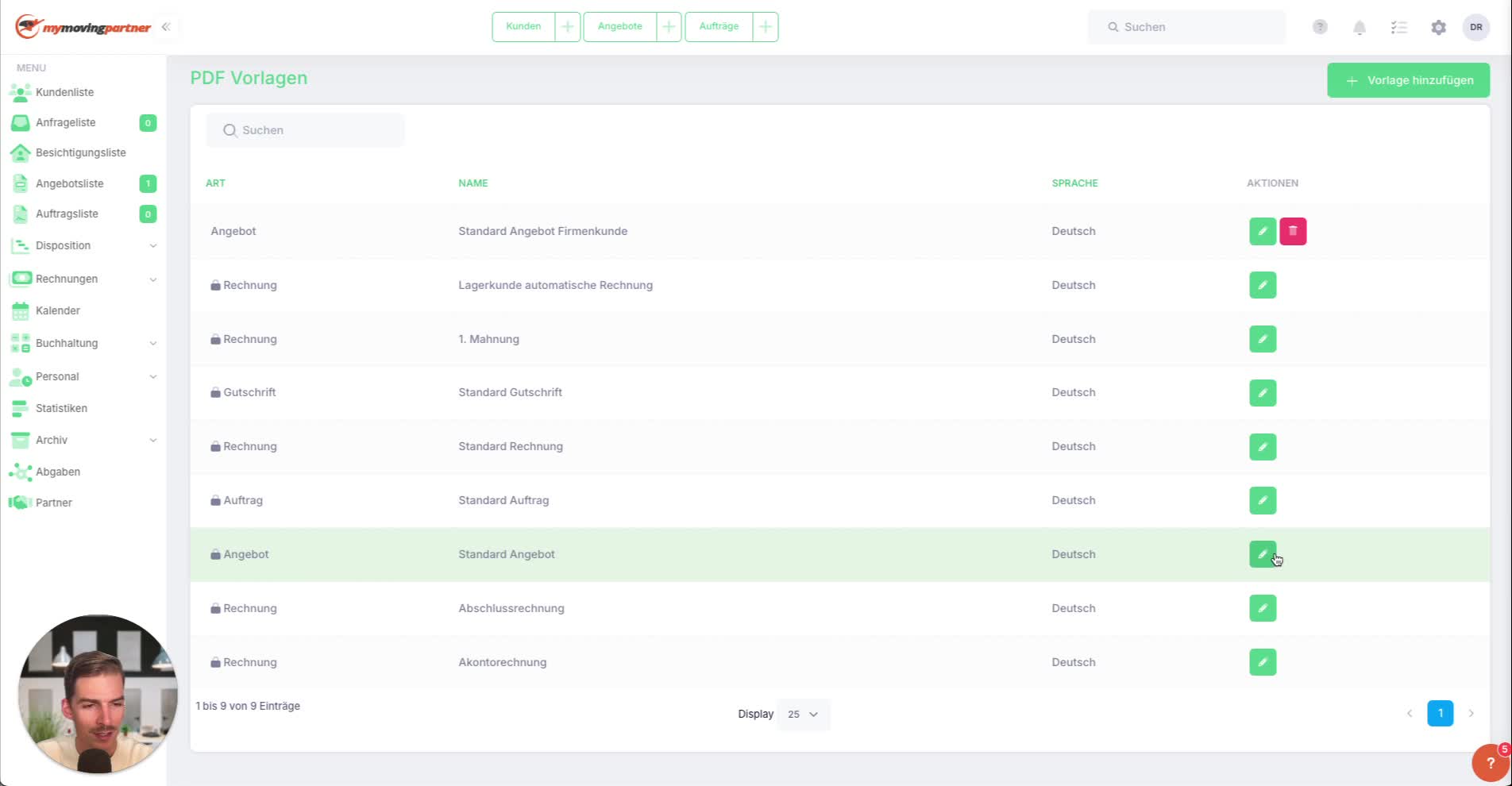The height and width of the screenshot is (786, 1512).
Task: Open the Kunden top button
Action: click(523, 27)
